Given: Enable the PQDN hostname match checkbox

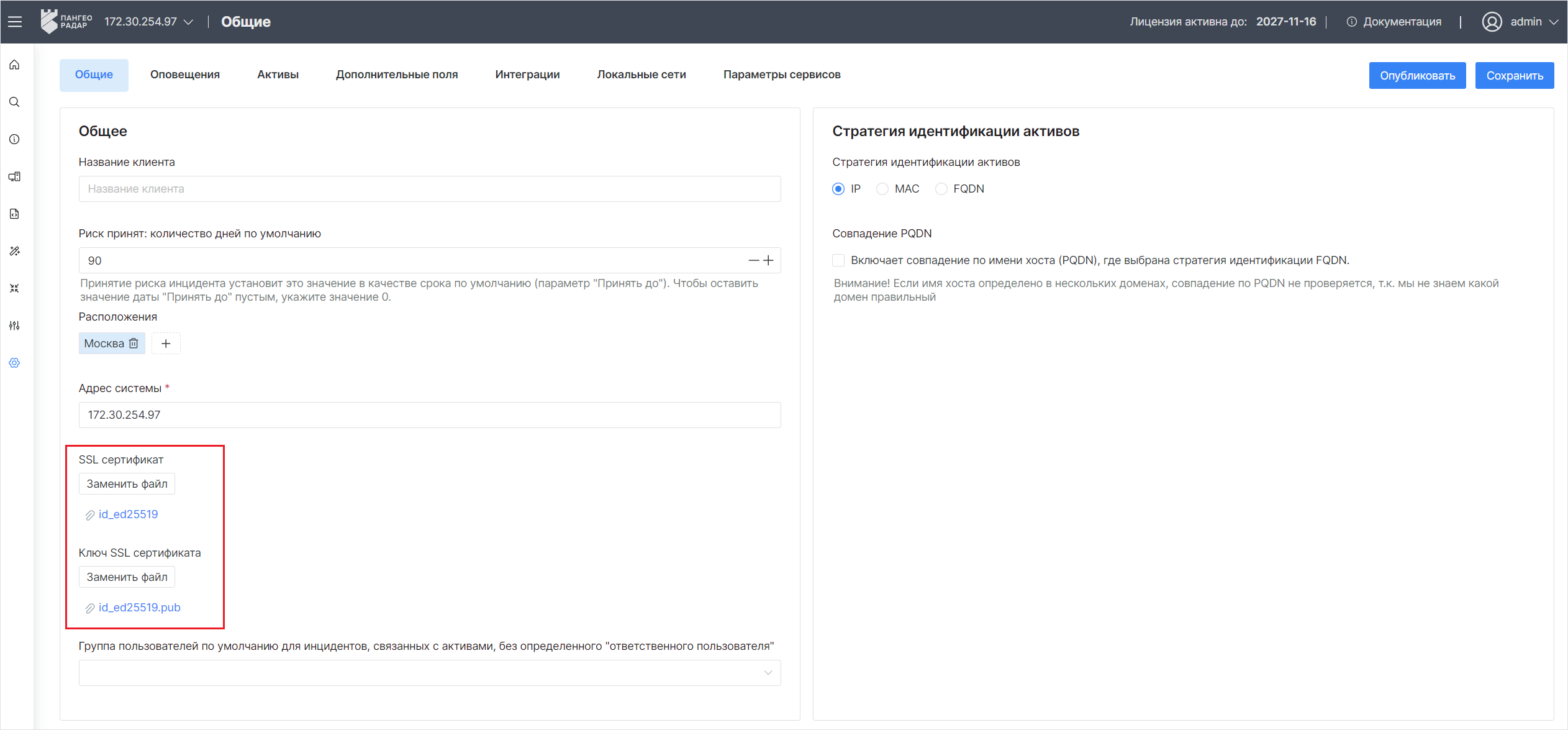Looking at the screenshot, I should coord(838,260).
